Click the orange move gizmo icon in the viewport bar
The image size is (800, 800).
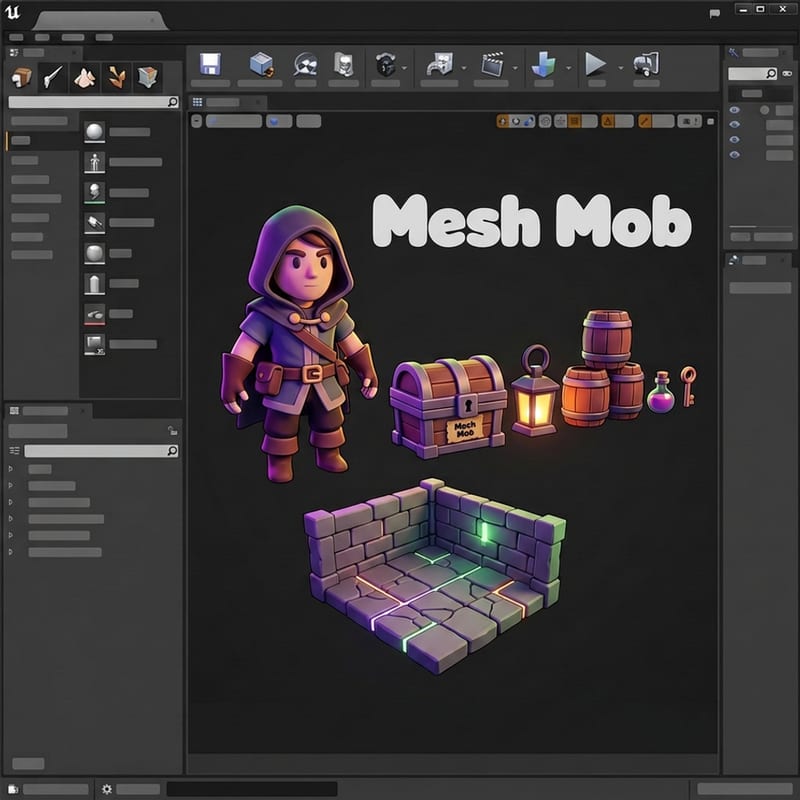(503, 121)
